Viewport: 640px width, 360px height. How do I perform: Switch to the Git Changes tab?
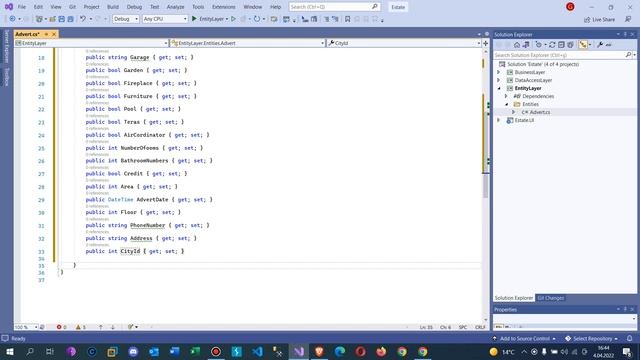(551, 298)
